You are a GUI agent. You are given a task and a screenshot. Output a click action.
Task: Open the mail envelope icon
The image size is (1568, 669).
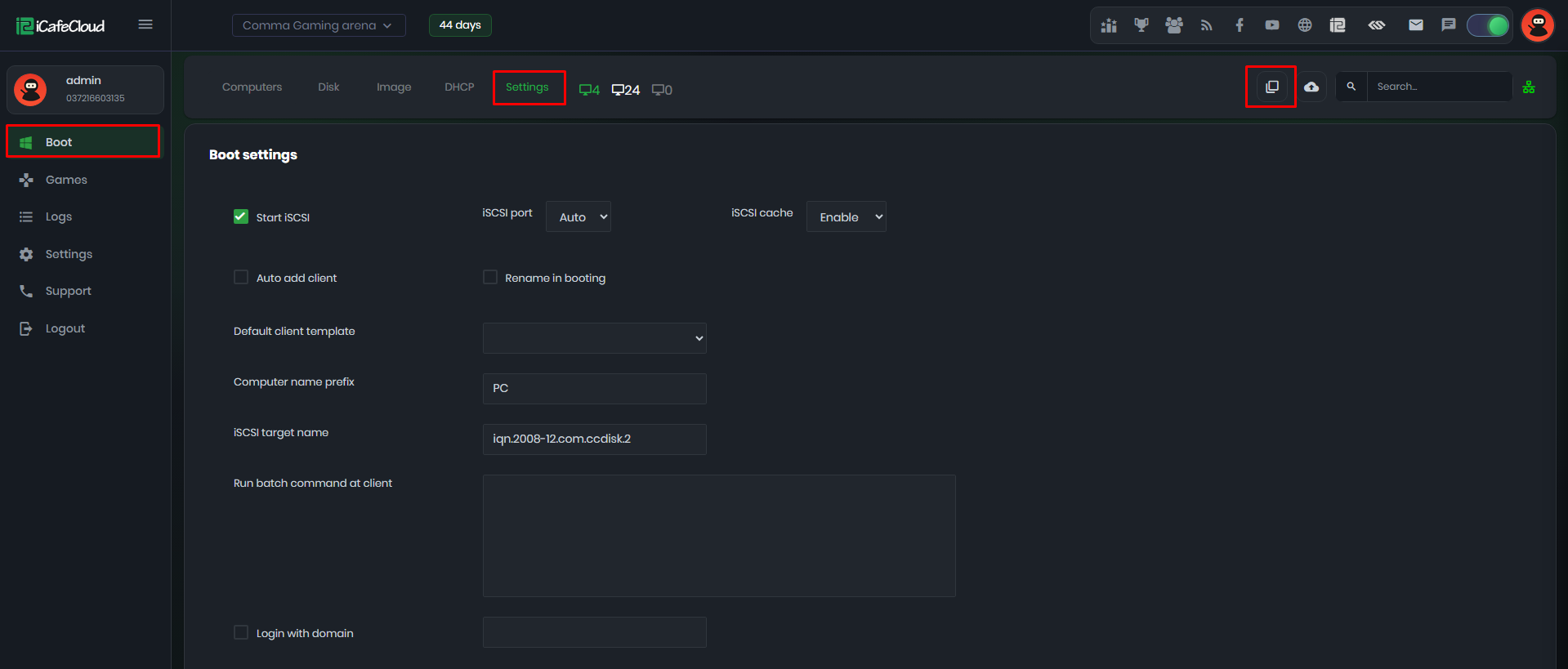[x=1416, y=25]
